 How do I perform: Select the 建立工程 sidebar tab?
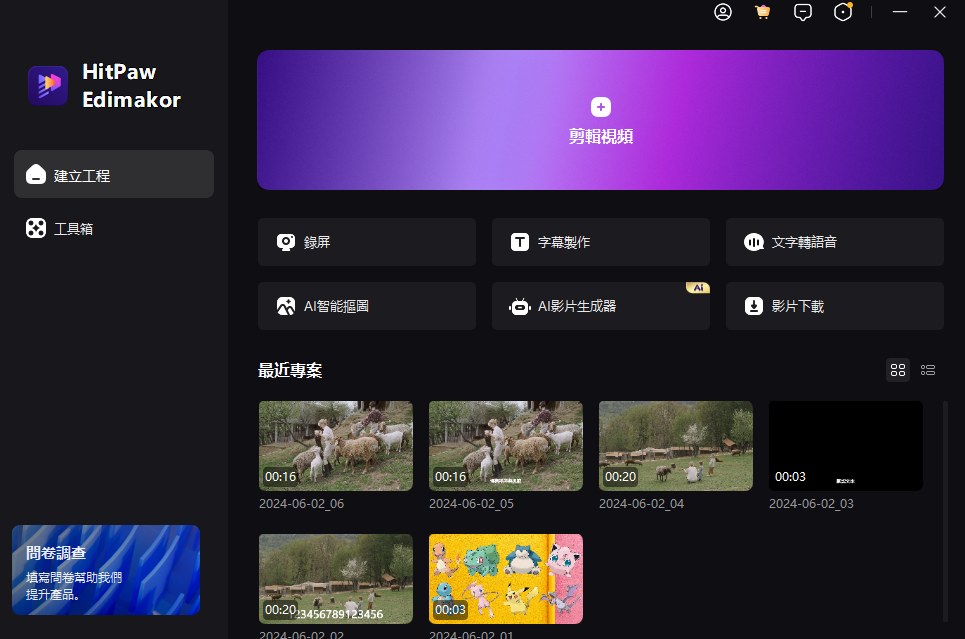coord(114,174)
